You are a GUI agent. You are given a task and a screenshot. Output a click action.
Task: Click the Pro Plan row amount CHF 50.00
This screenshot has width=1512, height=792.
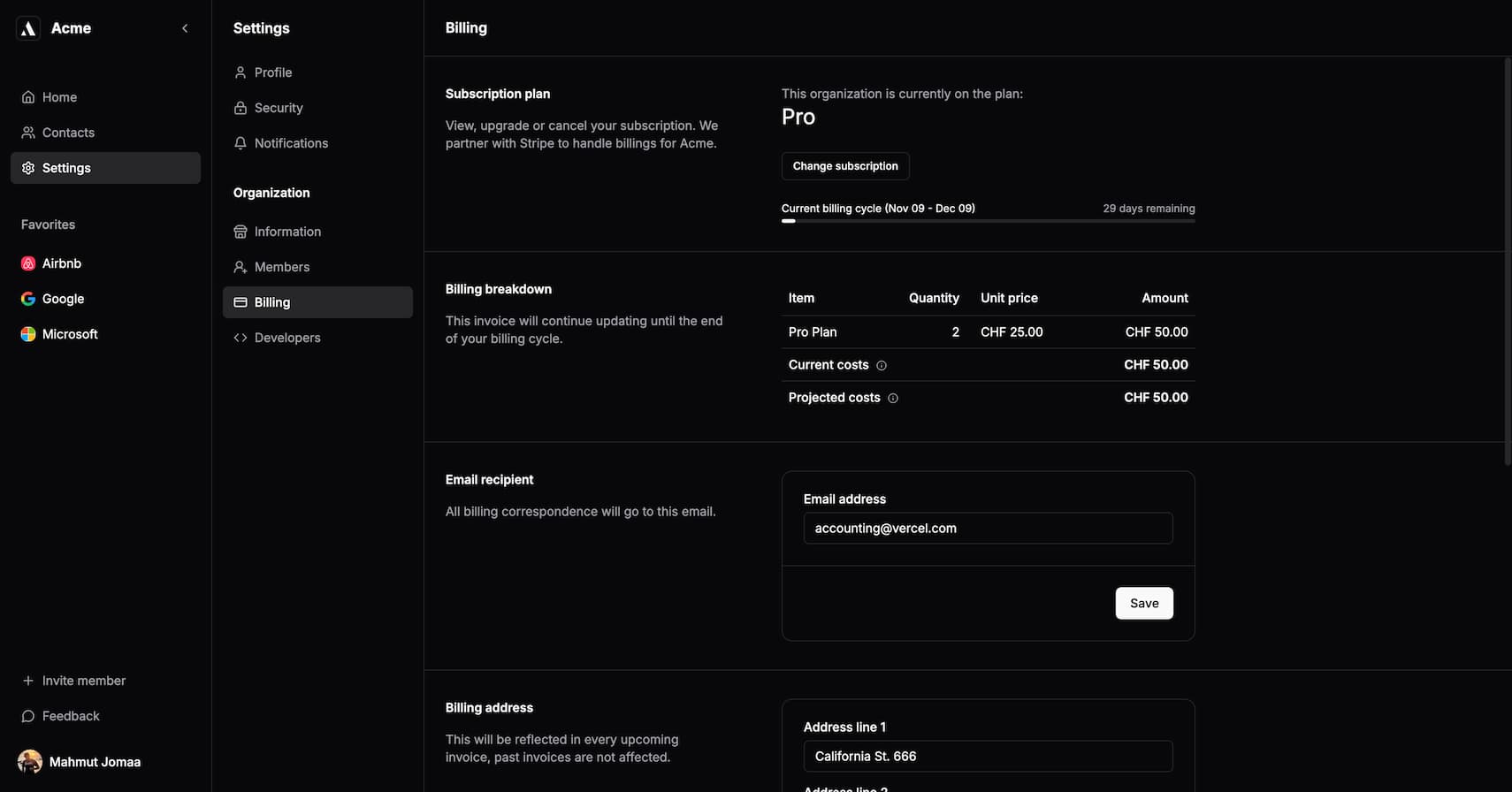[x=1157, y=332]
